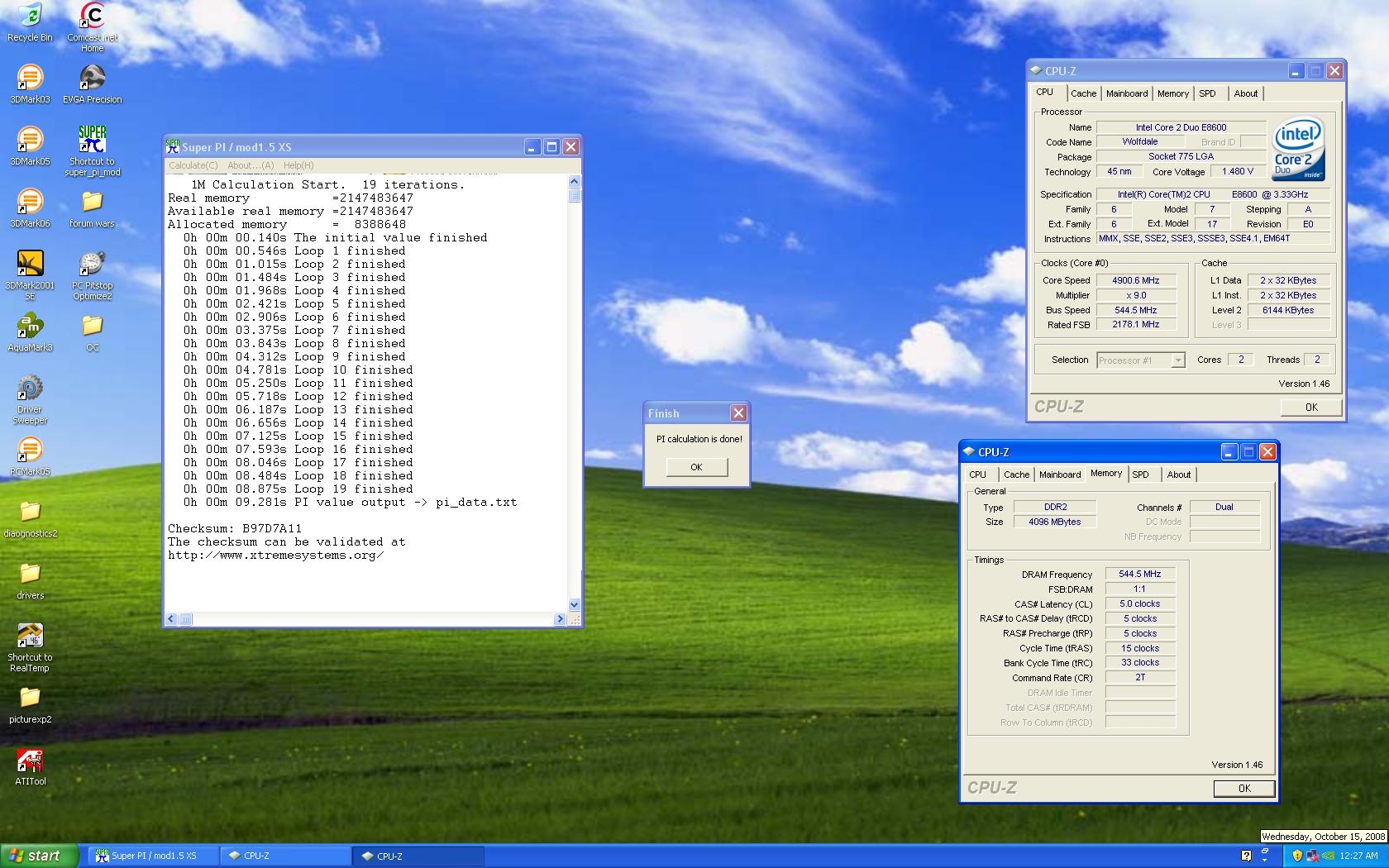Switch to Memory tab in upper CPU-Z
Screen dimensions: 1389x868
(1172, 93)
